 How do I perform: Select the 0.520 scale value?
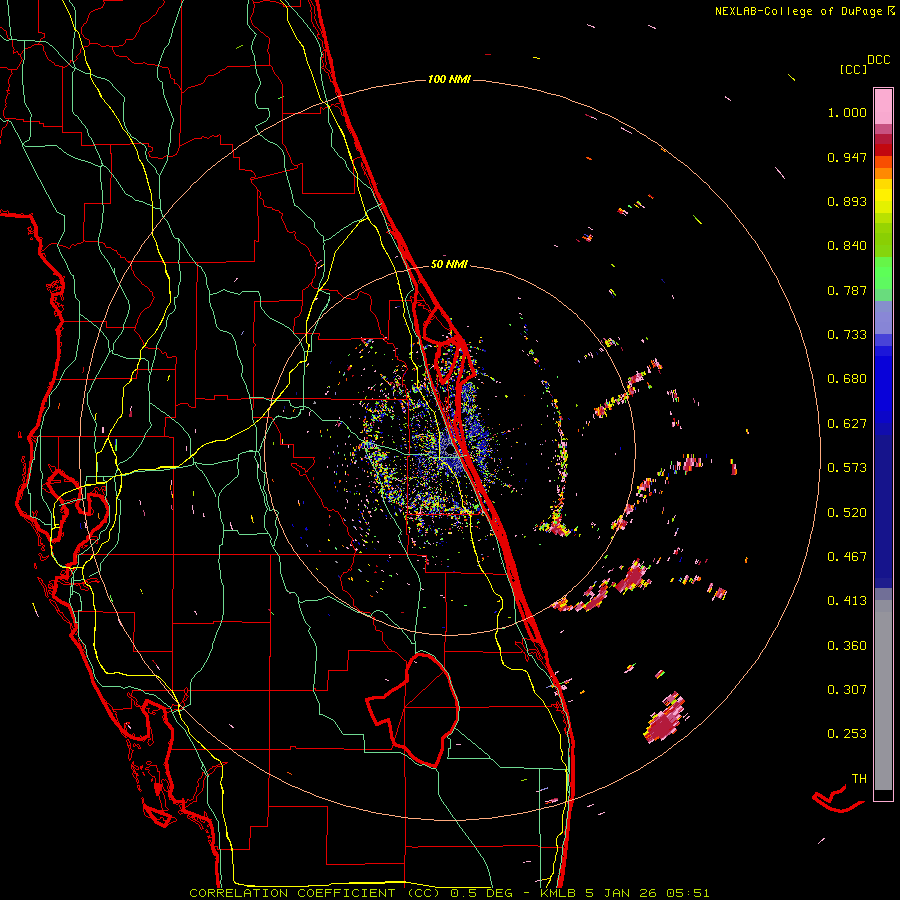(x=847, y=513)
